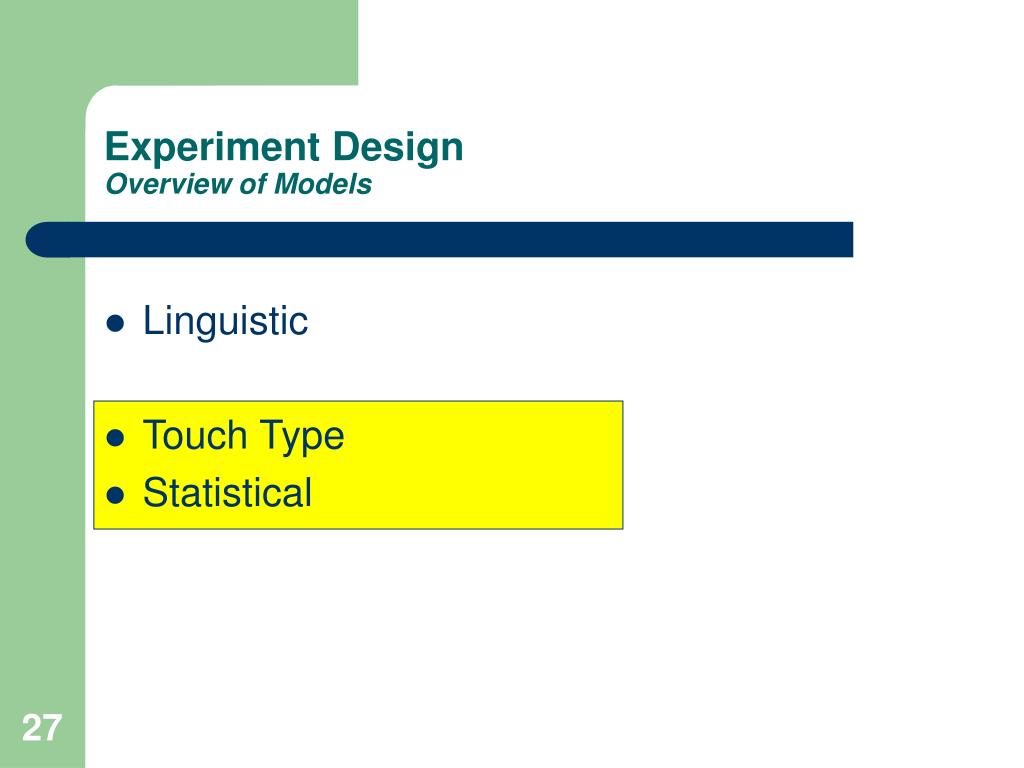The width and height of the screenshot is (1024, 768).
Task: Click the rounded left end of blue bar
Action: point(40,239)
